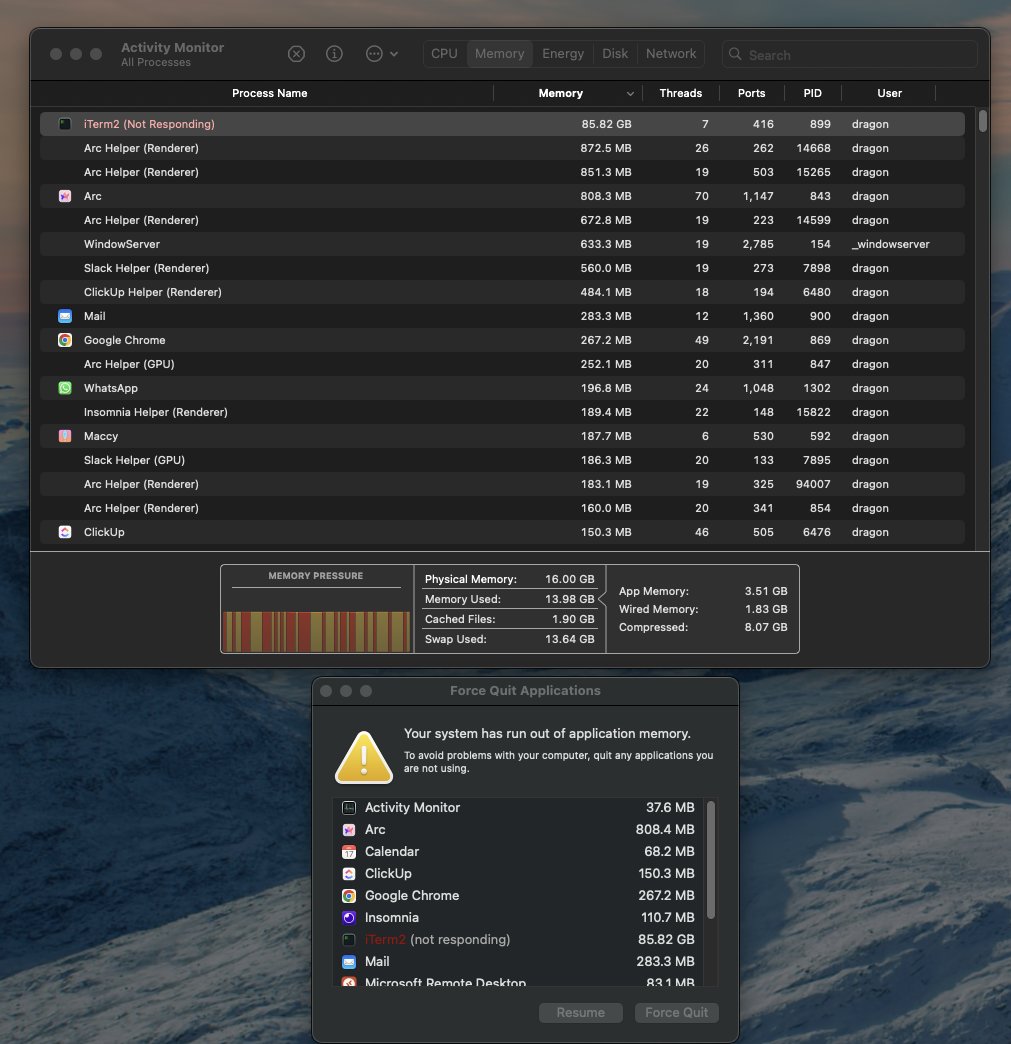Switch to the Energy tab
This screenshot has width=1011, height=1044.
(x=563, y=54)
